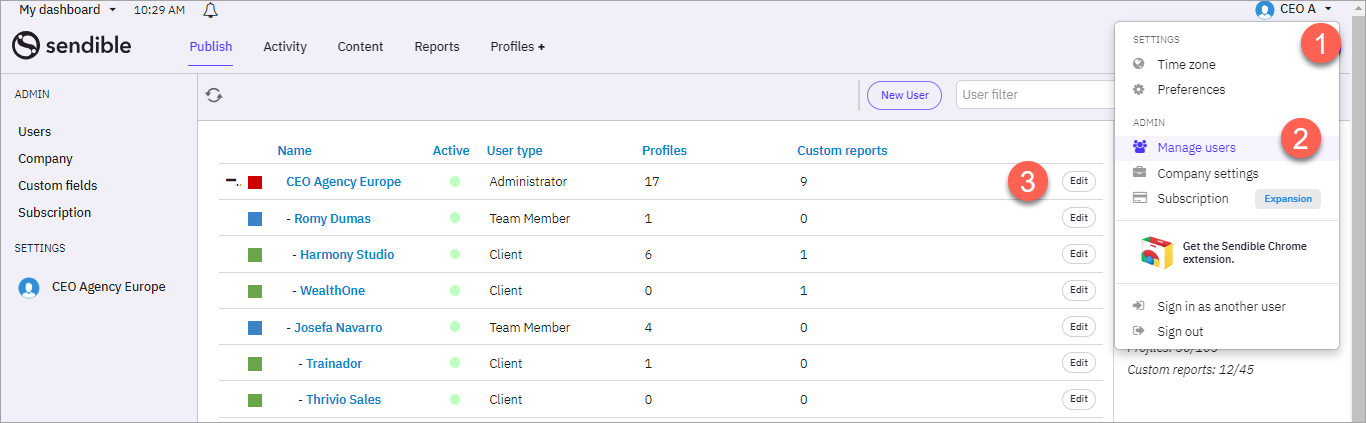The height and width of the screenshot is (423, 1366).
Task: Click the green square beside Trainador
Action: [255, 363]
